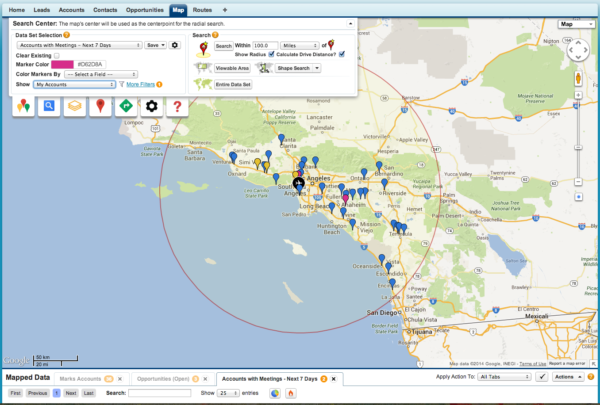Open the Show 25 entries dropdown
The height and width of the screenshot is (405, 600).
click(x=228, y=393)
